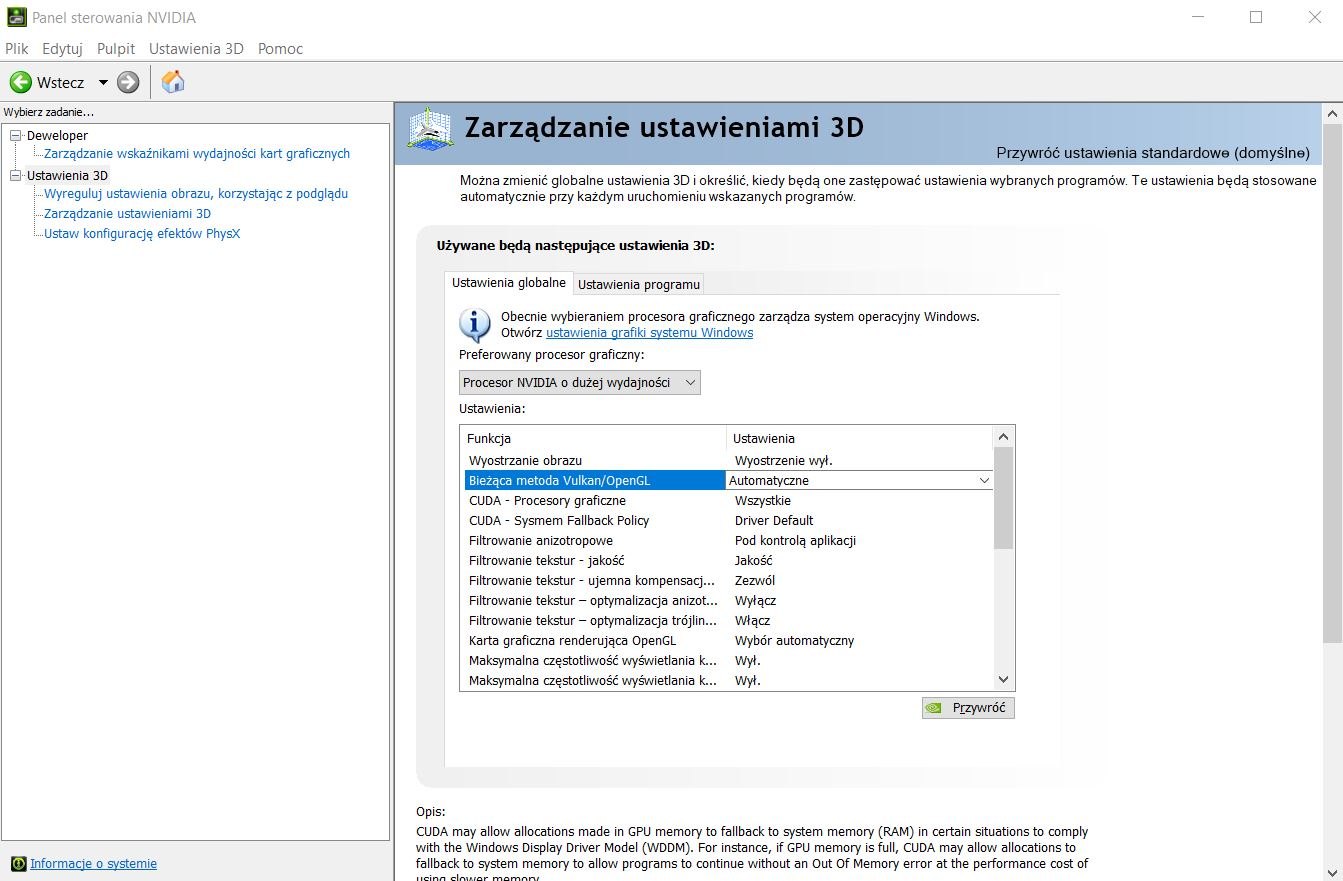The height and width of the screenshot is (881, 1343).
Task: Click the Deweloper tree label
Action: (57, 135)
